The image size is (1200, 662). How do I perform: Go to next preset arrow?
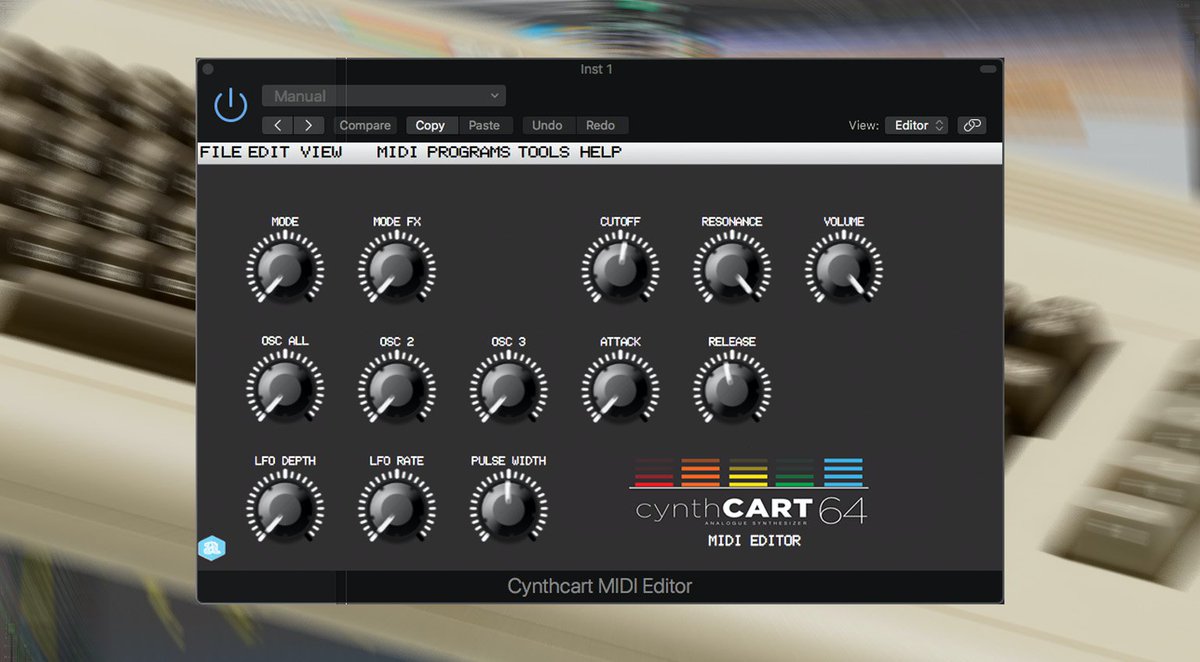point(309,125)
